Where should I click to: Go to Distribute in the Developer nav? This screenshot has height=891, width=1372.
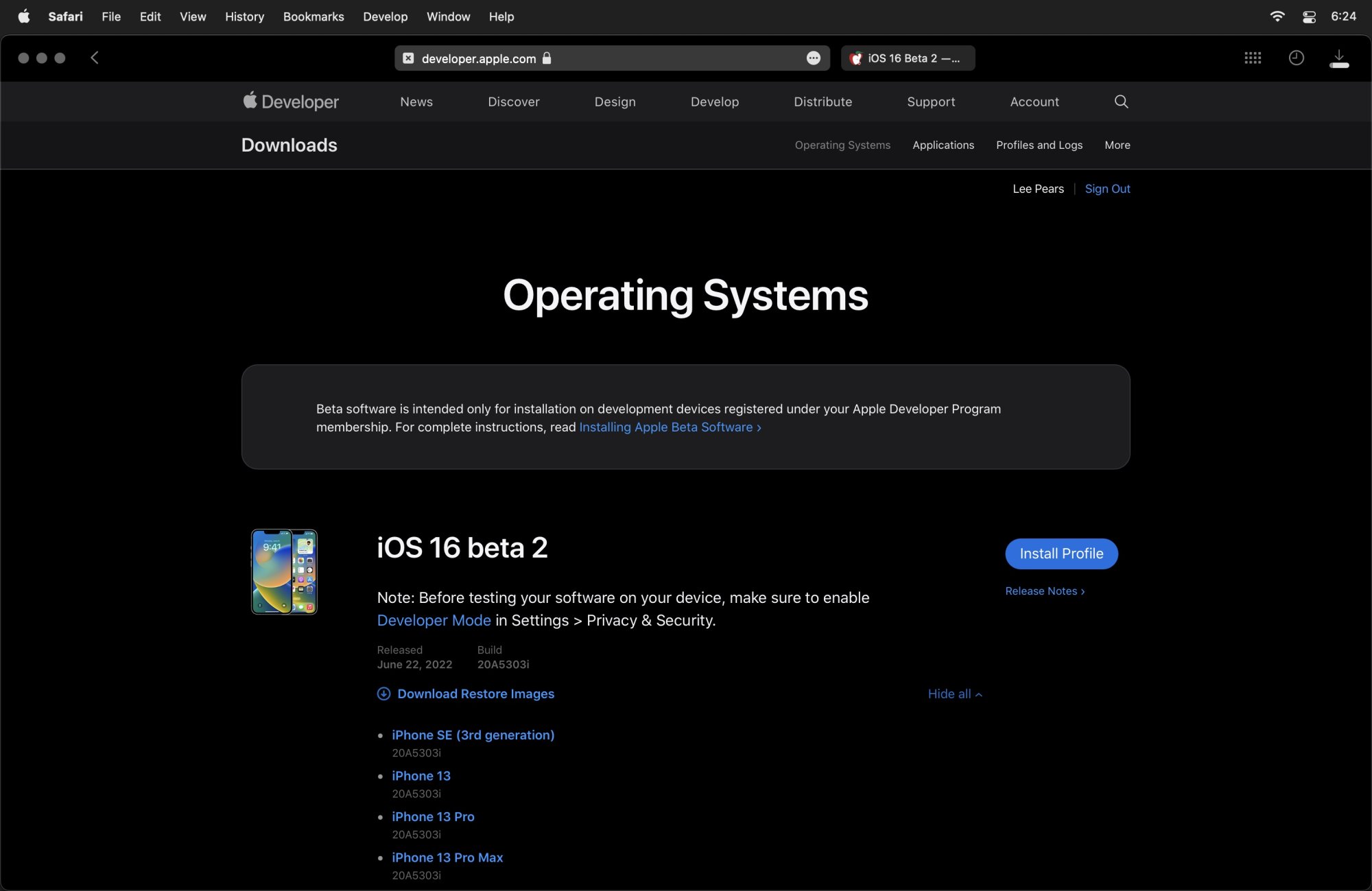pyautogui.click(x=823, y=102)
